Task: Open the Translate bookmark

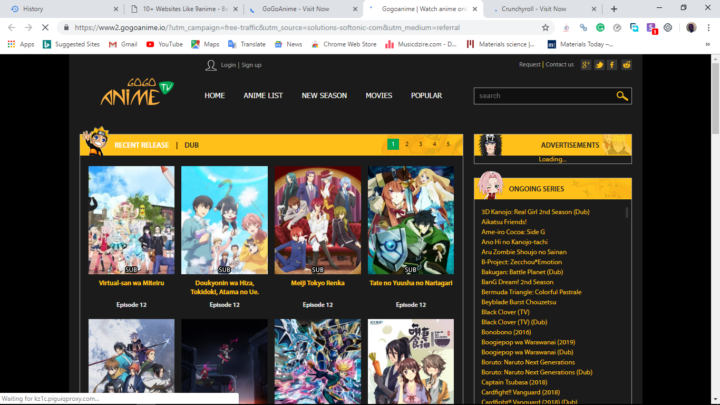Action: click(x=247, y=44)
